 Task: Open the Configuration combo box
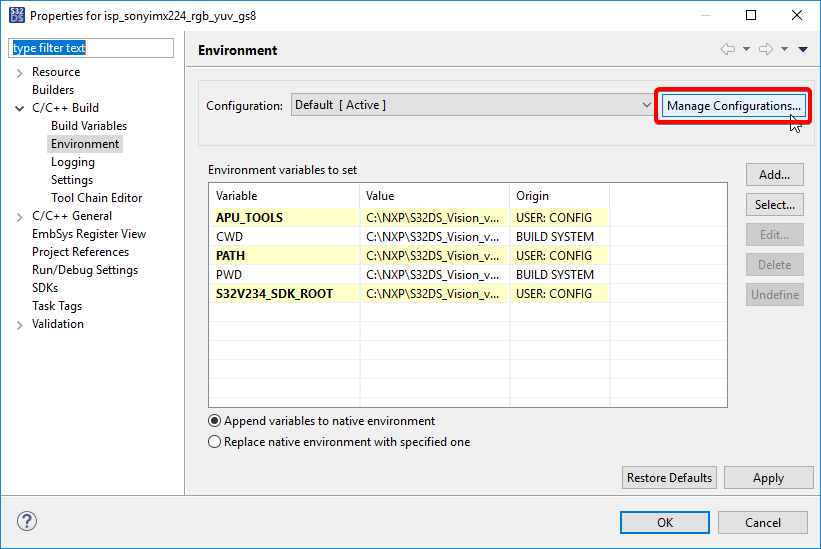472,105
